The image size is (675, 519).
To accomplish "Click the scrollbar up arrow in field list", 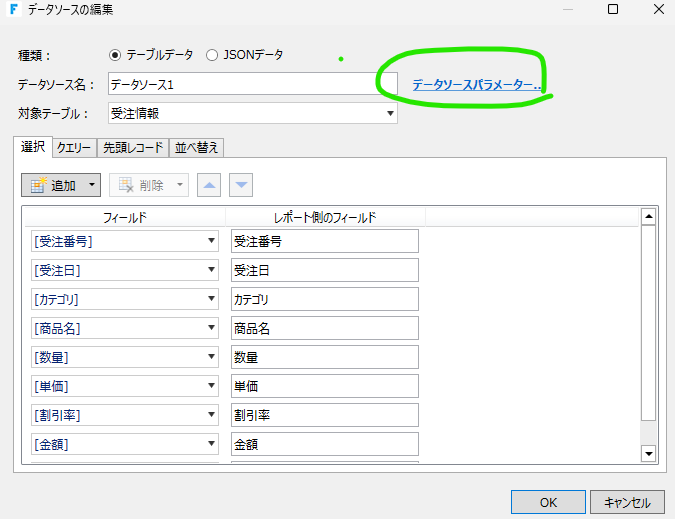I will [x=648, y=215].
